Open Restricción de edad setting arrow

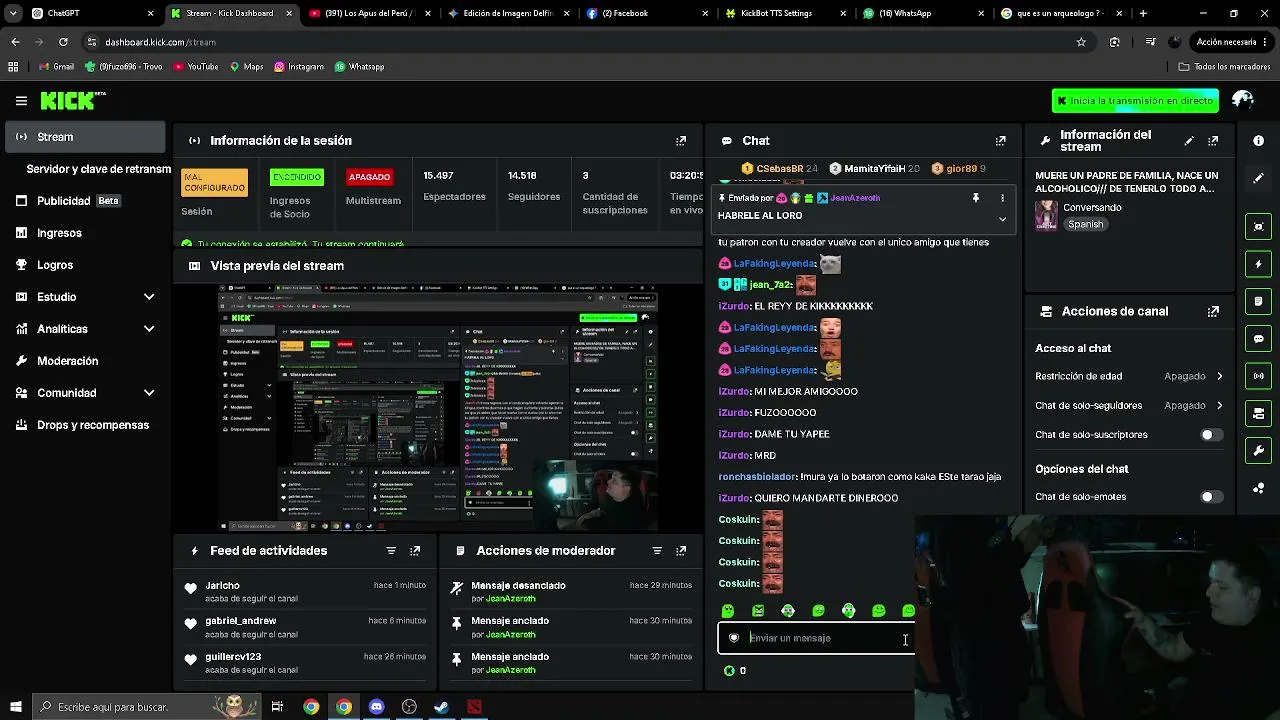(1219, 377)
